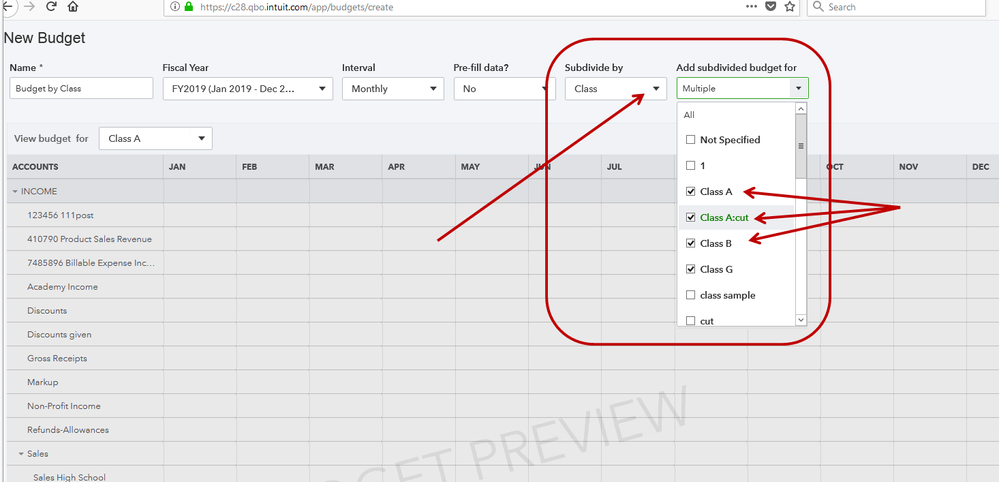Click the FEB column header

[x=273, y=167]
